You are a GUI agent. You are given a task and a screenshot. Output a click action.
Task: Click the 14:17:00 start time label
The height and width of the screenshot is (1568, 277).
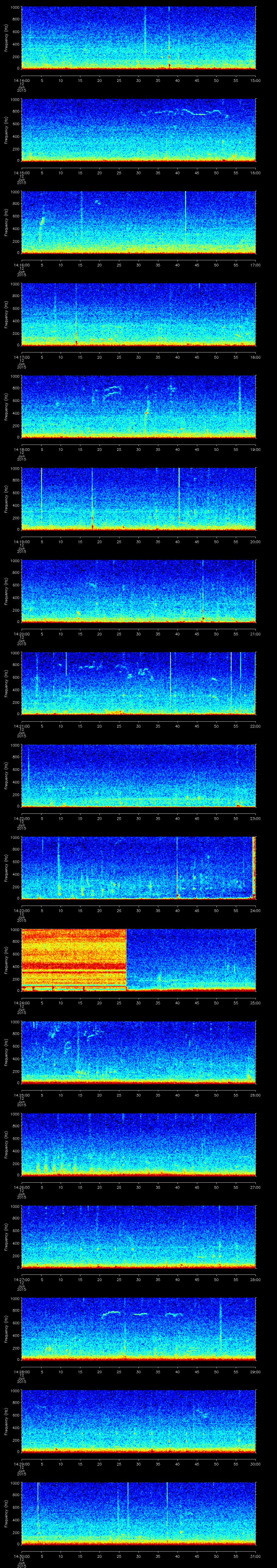point(21,357)
